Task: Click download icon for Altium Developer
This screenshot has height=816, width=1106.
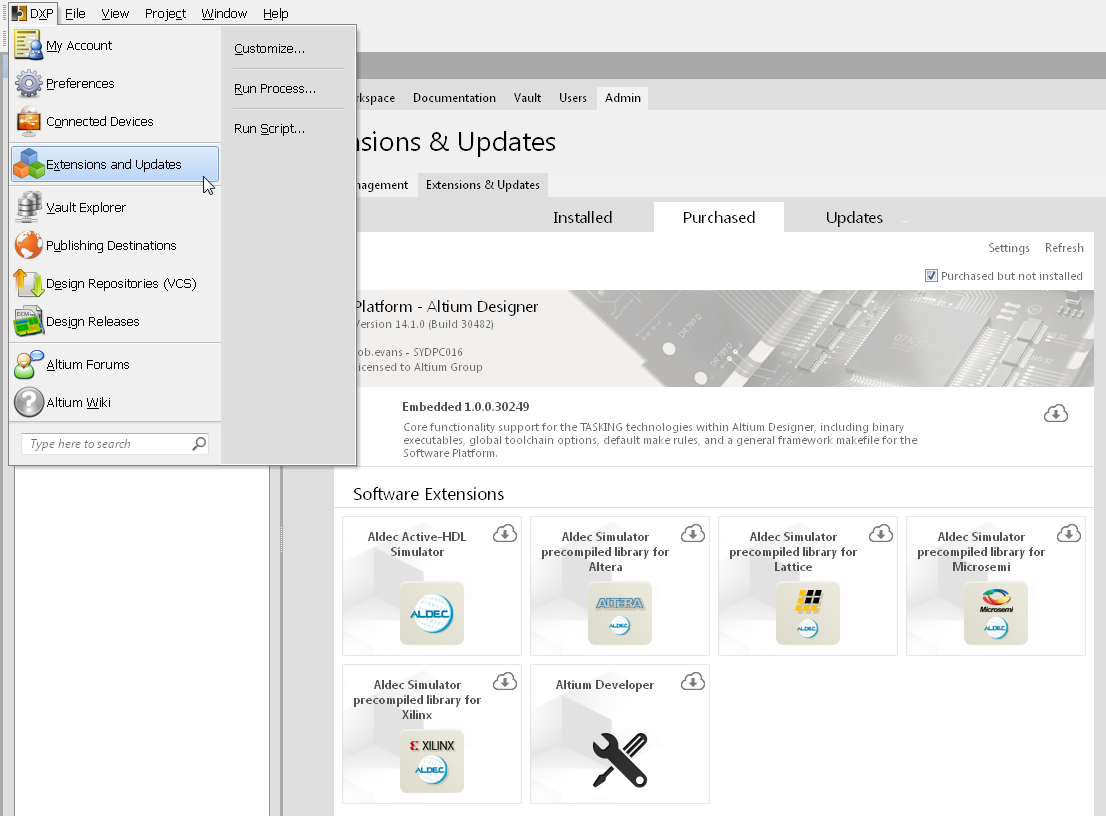Action: [x=693, y=681]
